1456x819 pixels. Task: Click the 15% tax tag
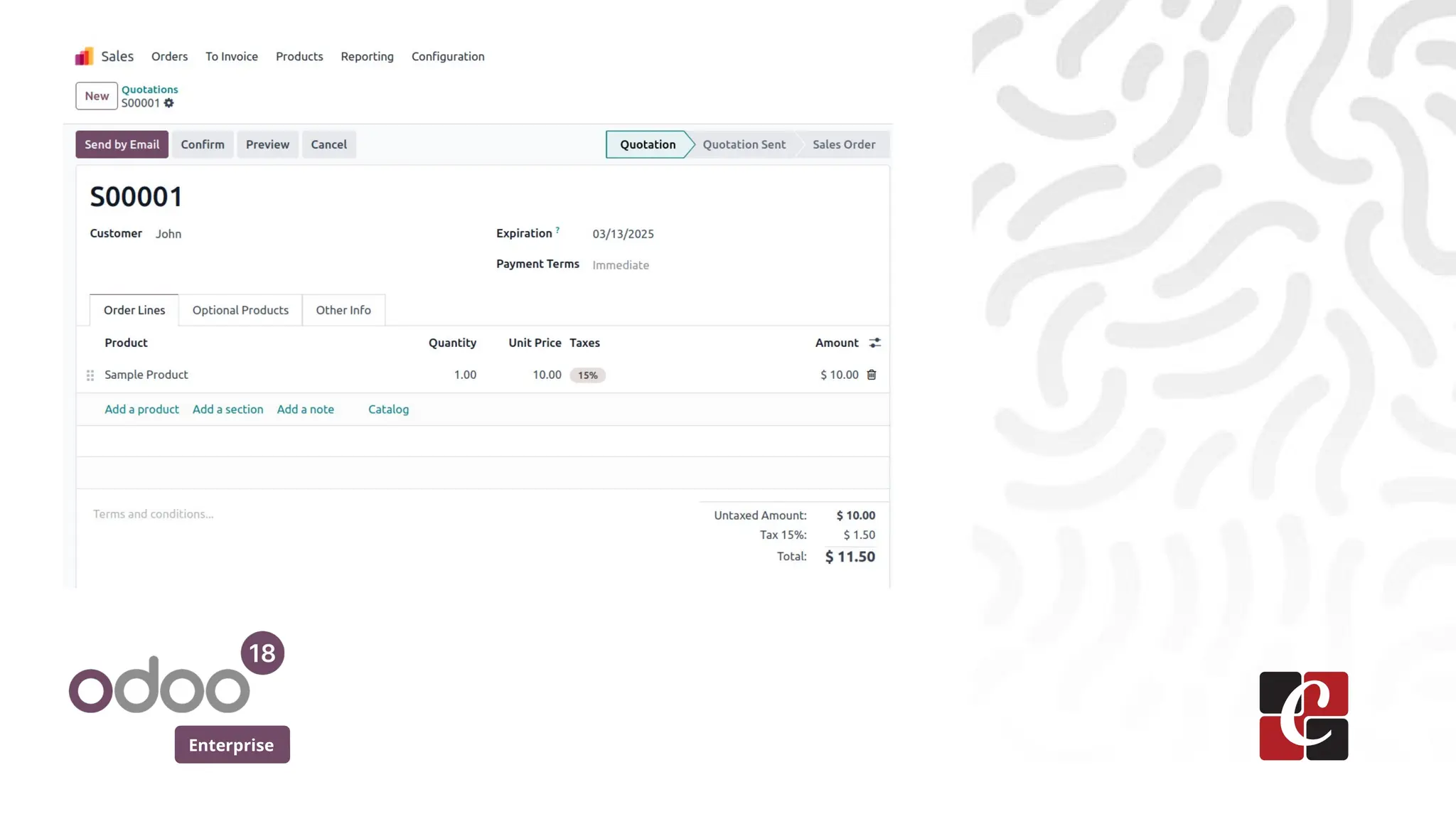[587, 375]
